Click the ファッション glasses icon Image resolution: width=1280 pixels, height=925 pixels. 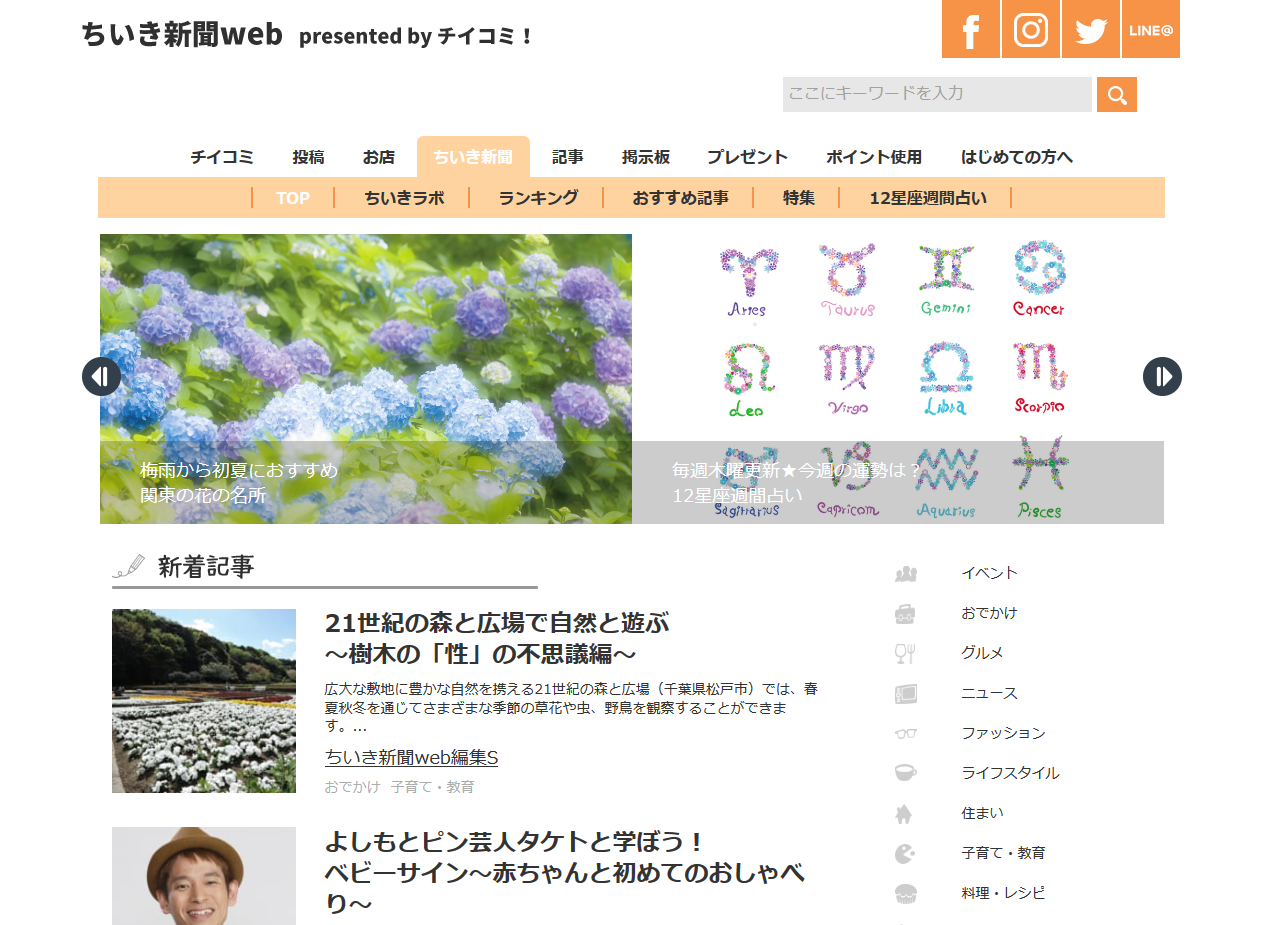[x=906, y=734]
